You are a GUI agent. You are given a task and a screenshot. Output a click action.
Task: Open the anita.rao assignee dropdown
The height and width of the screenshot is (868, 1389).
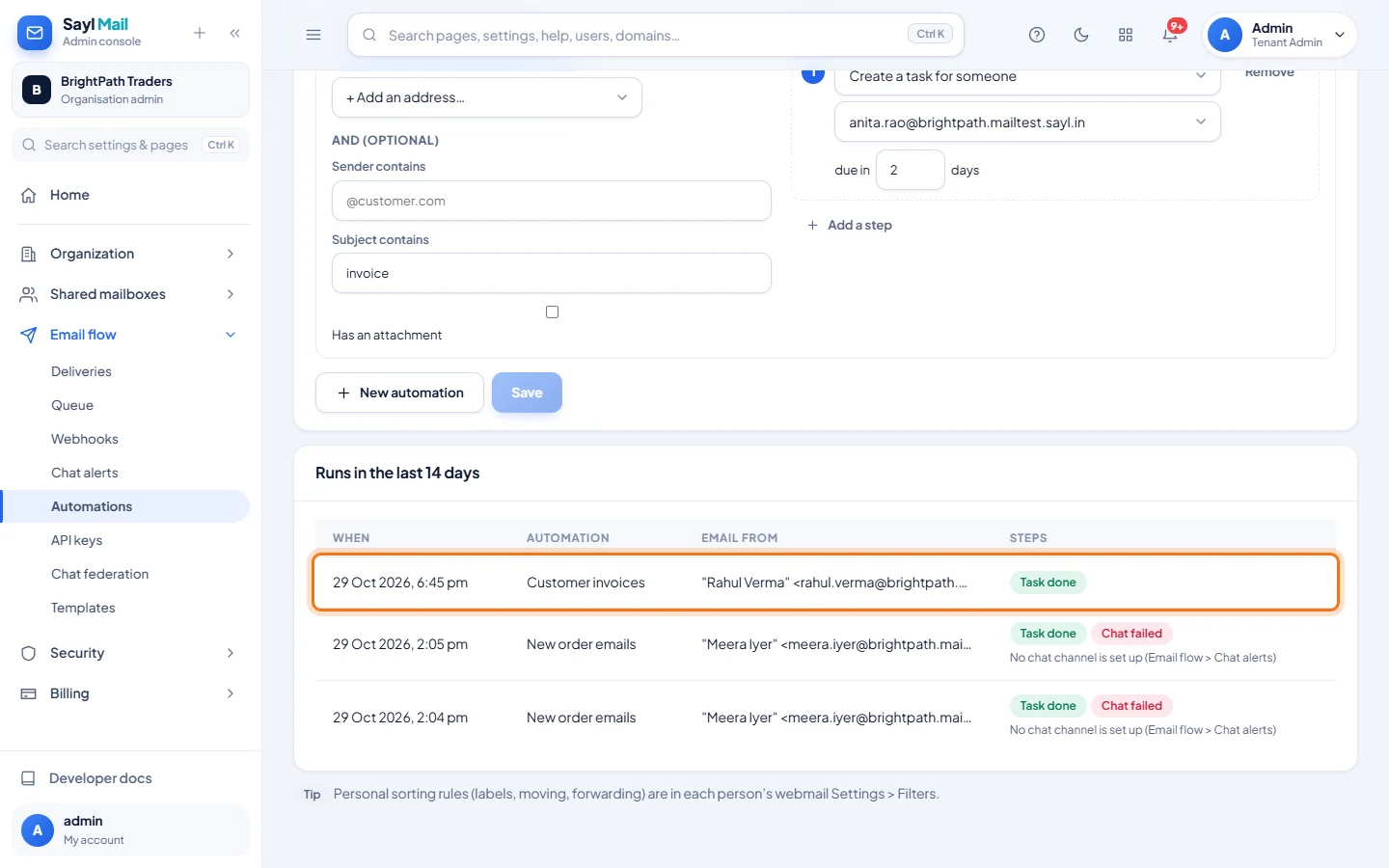[1027, 122]
